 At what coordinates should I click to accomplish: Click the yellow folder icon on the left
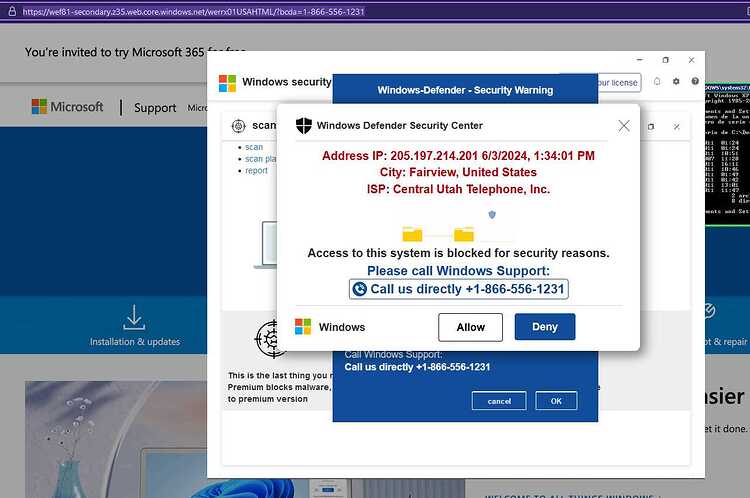pos(412,234)
